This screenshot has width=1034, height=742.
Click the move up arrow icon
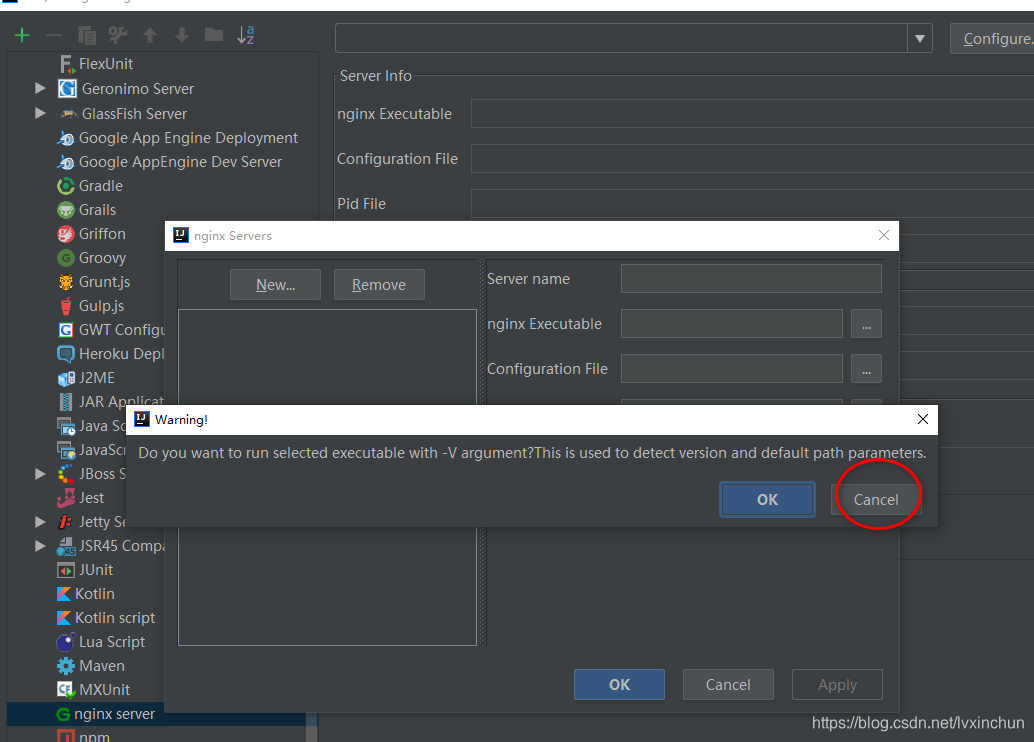(x=150, y=35)
